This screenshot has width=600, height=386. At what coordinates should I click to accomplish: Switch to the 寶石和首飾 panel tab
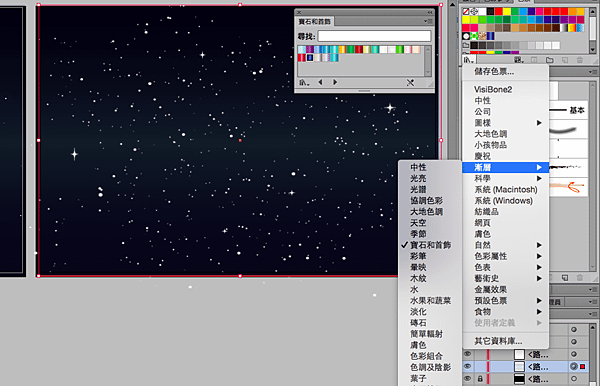click(x=315, y=21)
